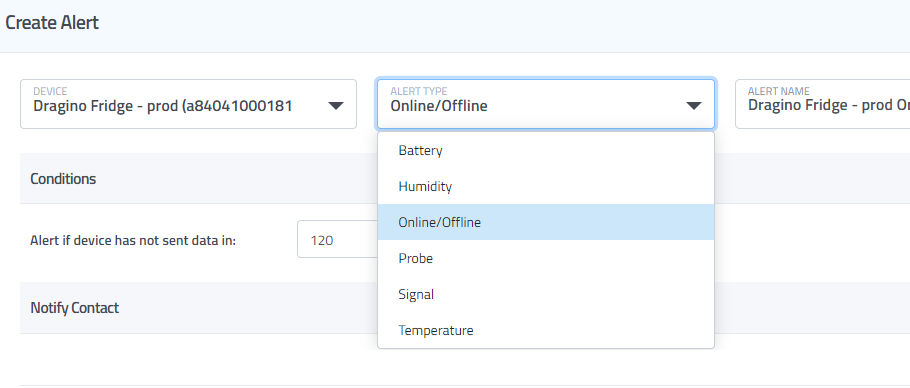Screen dimensions: 910x388
Task: Click the 120 minutes input field
Action: tap(337, 239)
